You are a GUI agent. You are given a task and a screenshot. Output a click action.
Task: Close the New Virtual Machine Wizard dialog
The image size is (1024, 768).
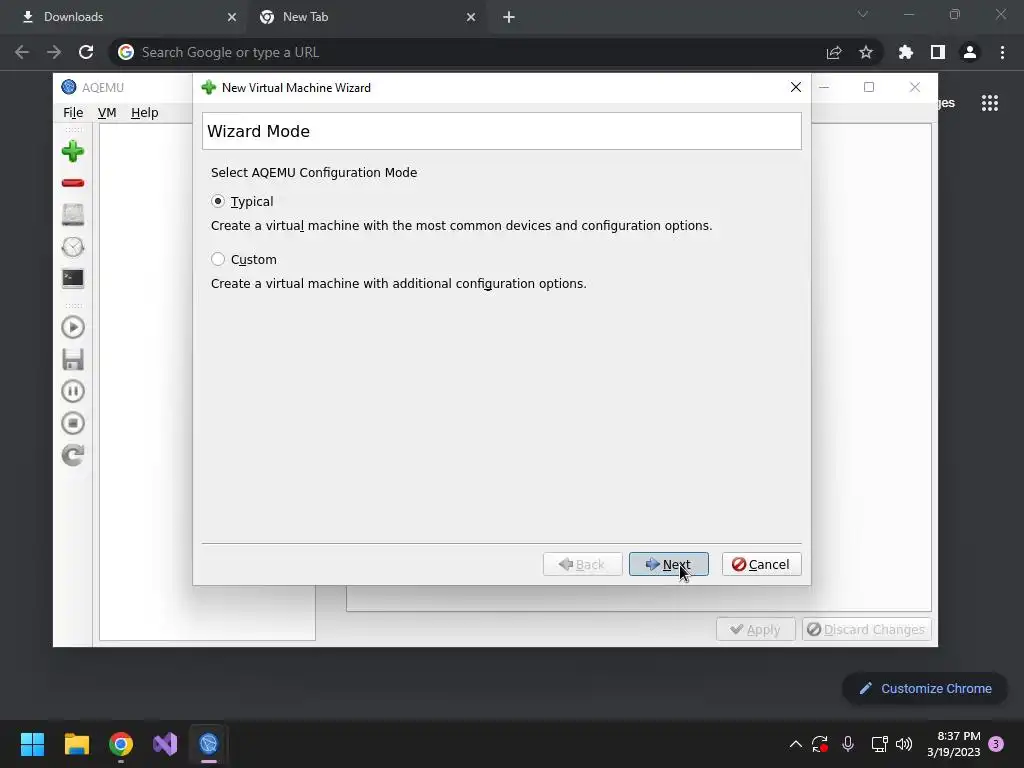click(x=795, y=87)
